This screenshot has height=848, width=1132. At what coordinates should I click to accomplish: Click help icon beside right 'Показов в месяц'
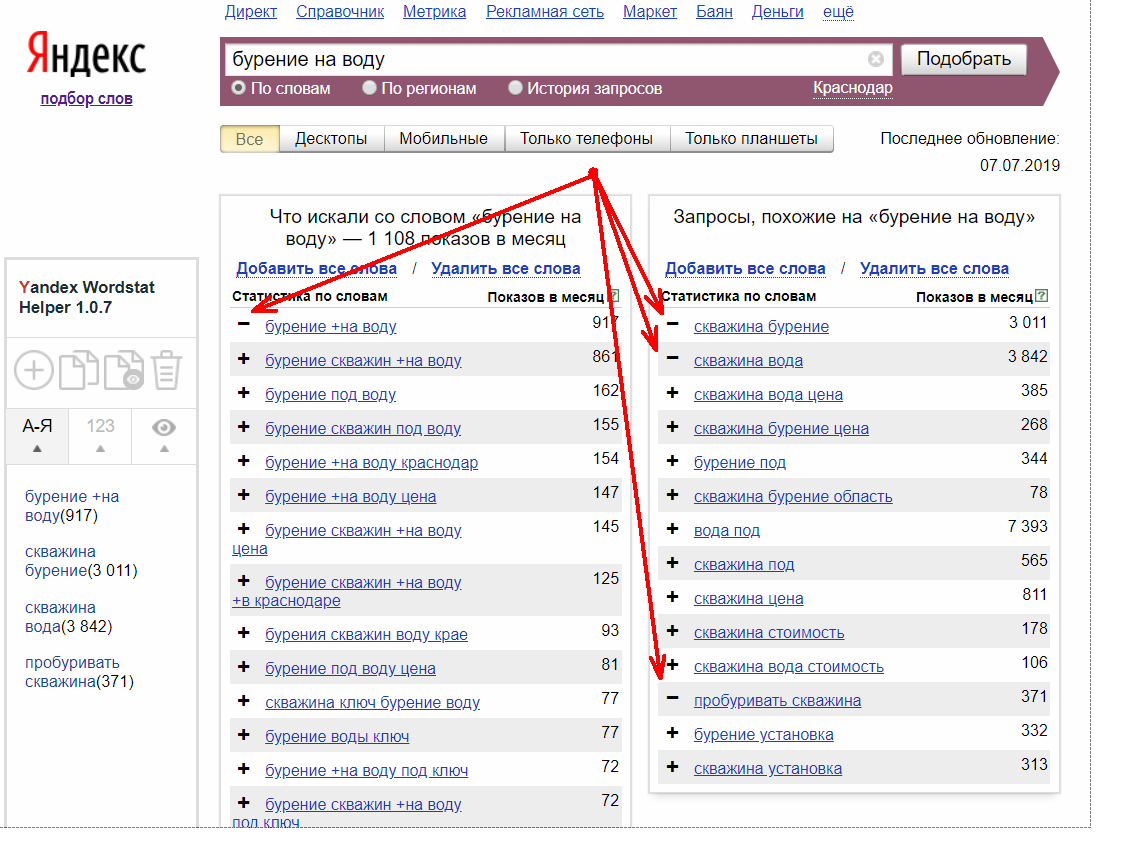pos(1041,296)
